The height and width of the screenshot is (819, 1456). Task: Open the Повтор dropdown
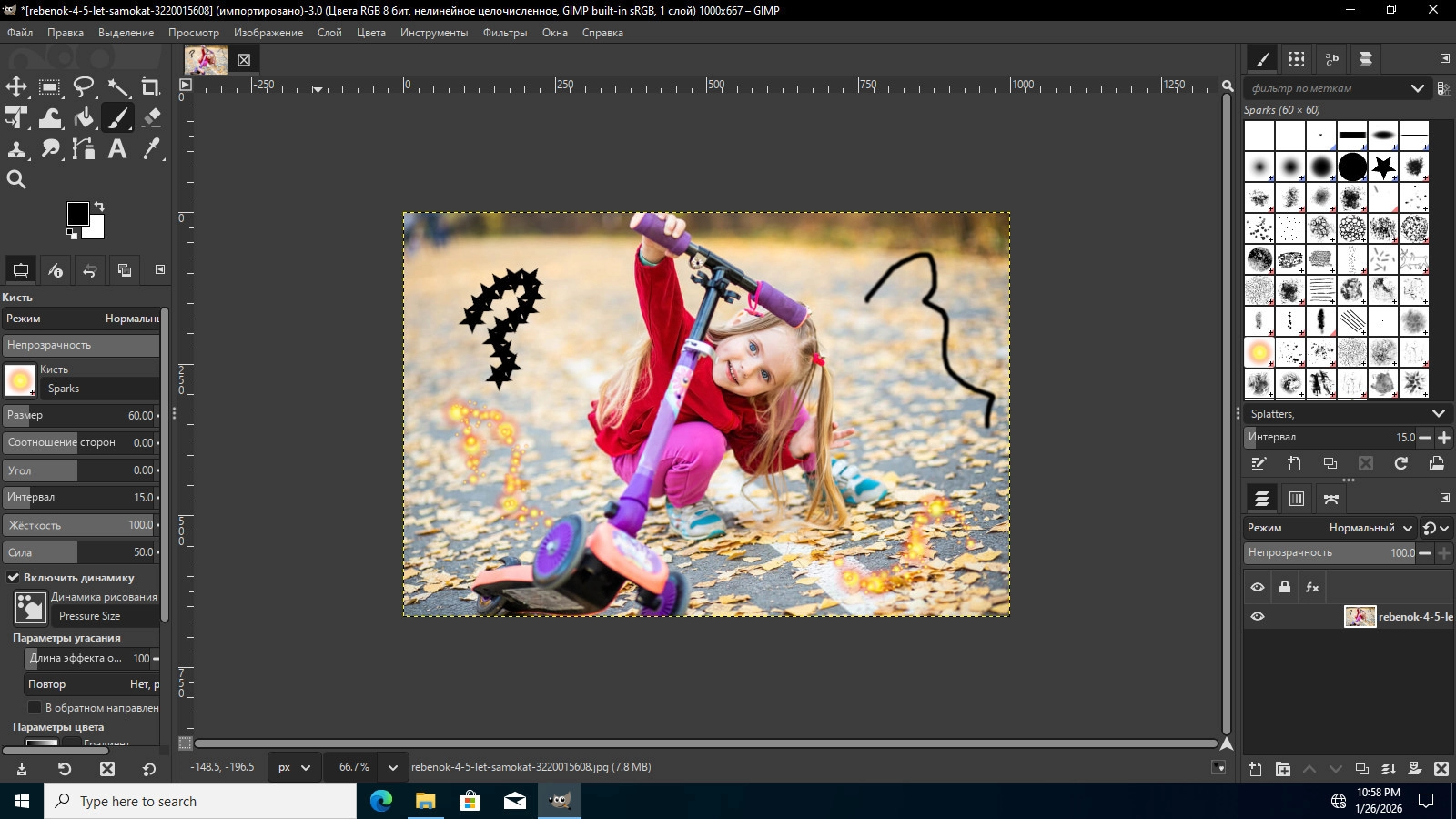point(93,684)
